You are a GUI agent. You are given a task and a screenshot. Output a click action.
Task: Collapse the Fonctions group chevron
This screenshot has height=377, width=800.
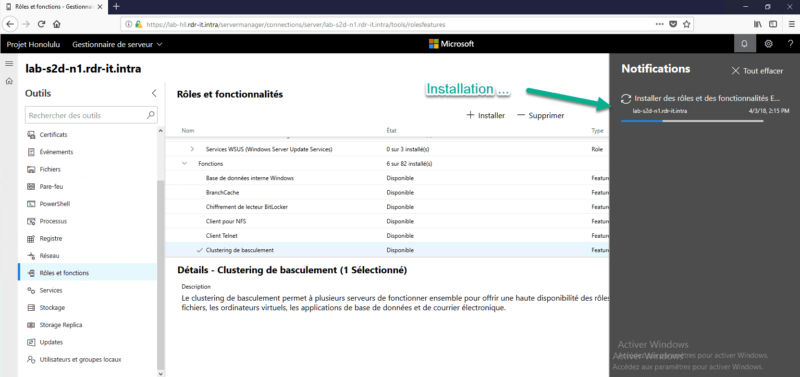coord(184,164)
